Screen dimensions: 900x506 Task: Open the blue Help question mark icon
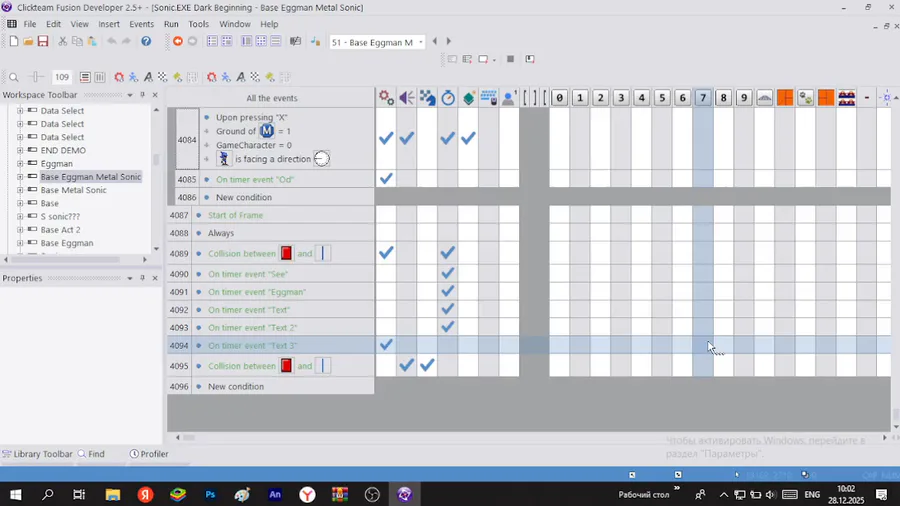pos(146,41)
